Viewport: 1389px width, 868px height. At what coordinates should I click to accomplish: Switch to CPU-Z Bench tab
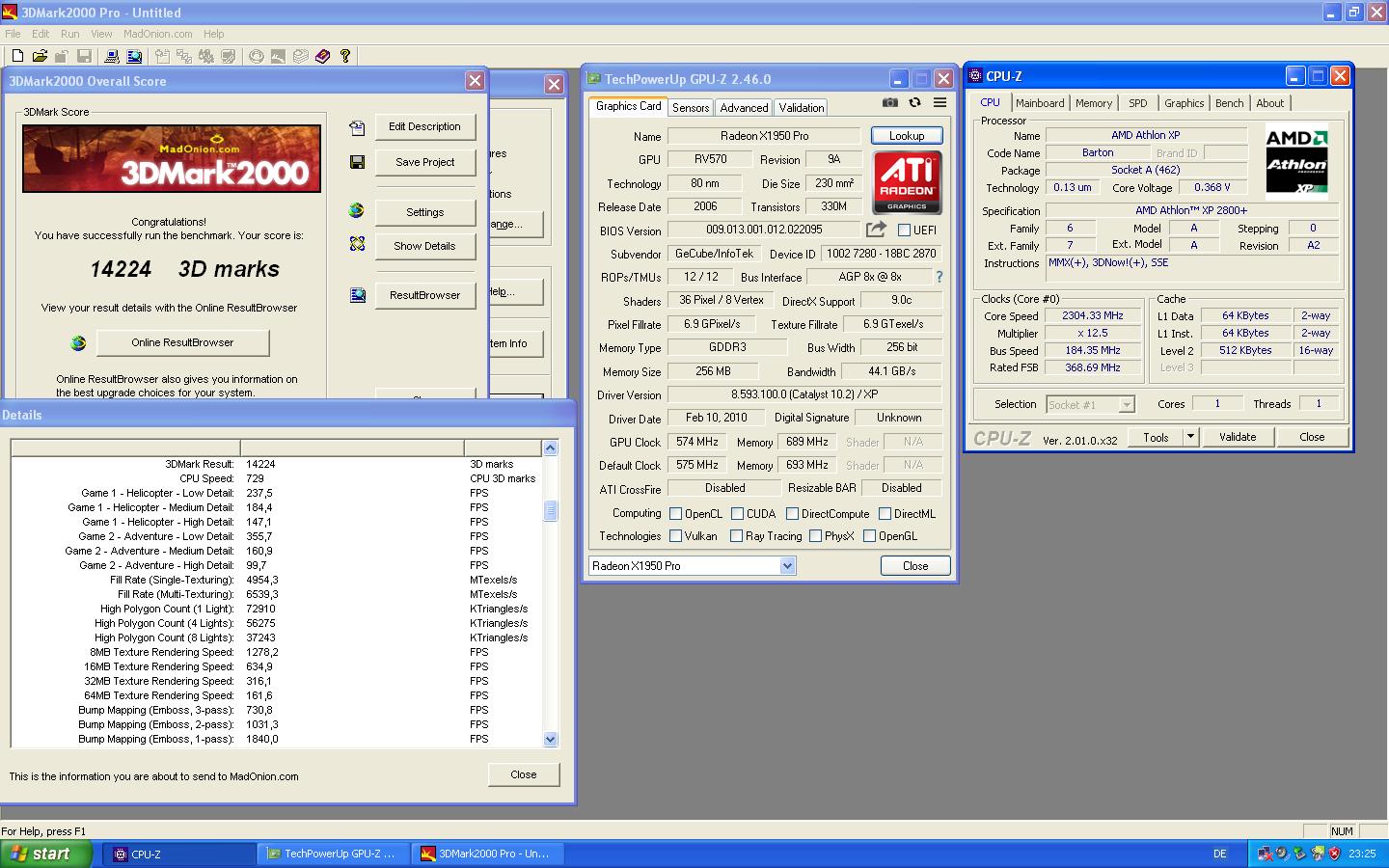coord(1229,103)
